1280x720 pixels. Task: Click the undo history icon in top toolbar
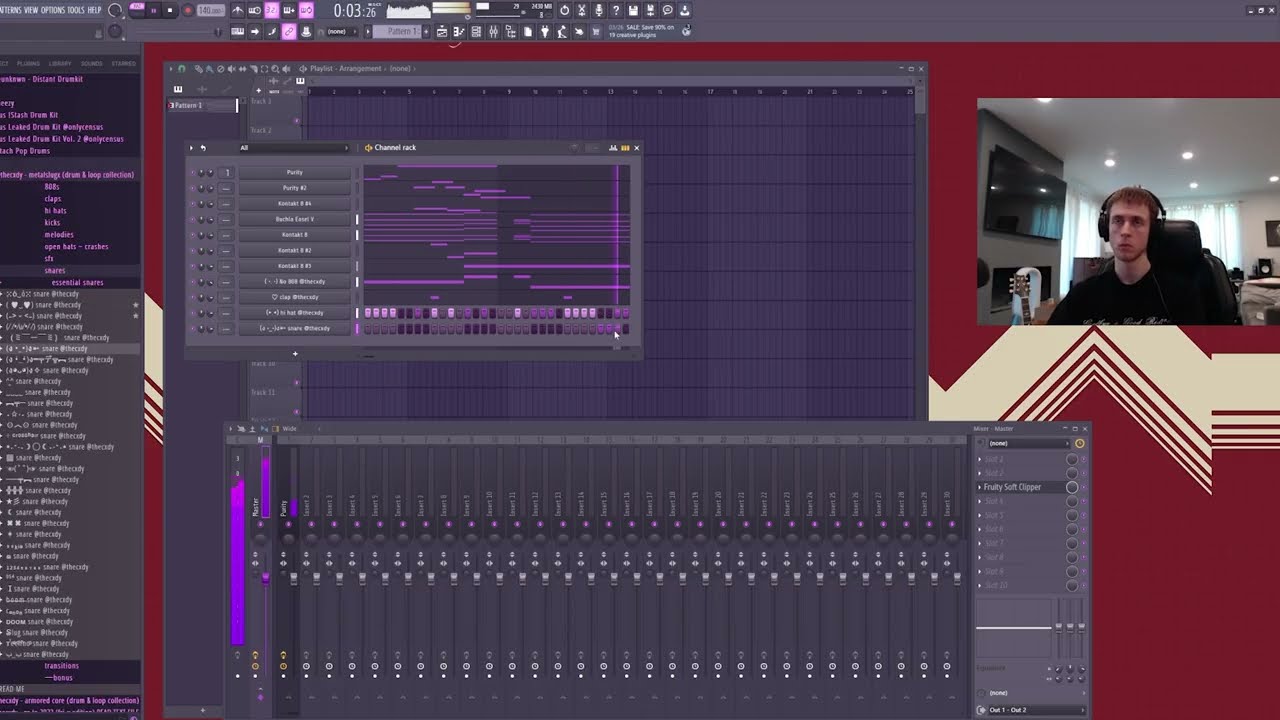pyautogui.click(x=565, y=10)
